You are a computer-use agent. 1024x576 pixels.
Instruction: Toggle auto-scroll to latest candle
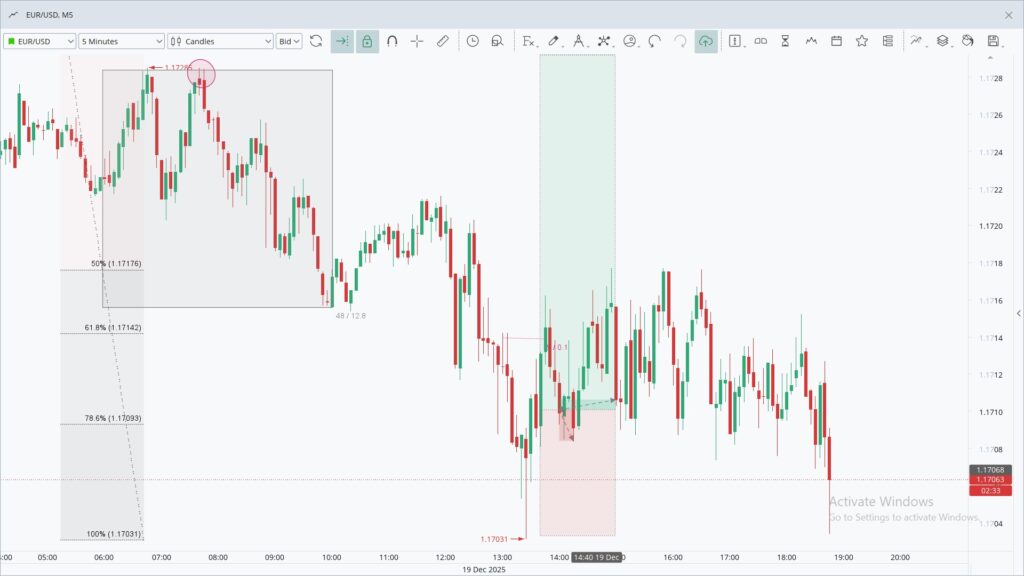342,41
